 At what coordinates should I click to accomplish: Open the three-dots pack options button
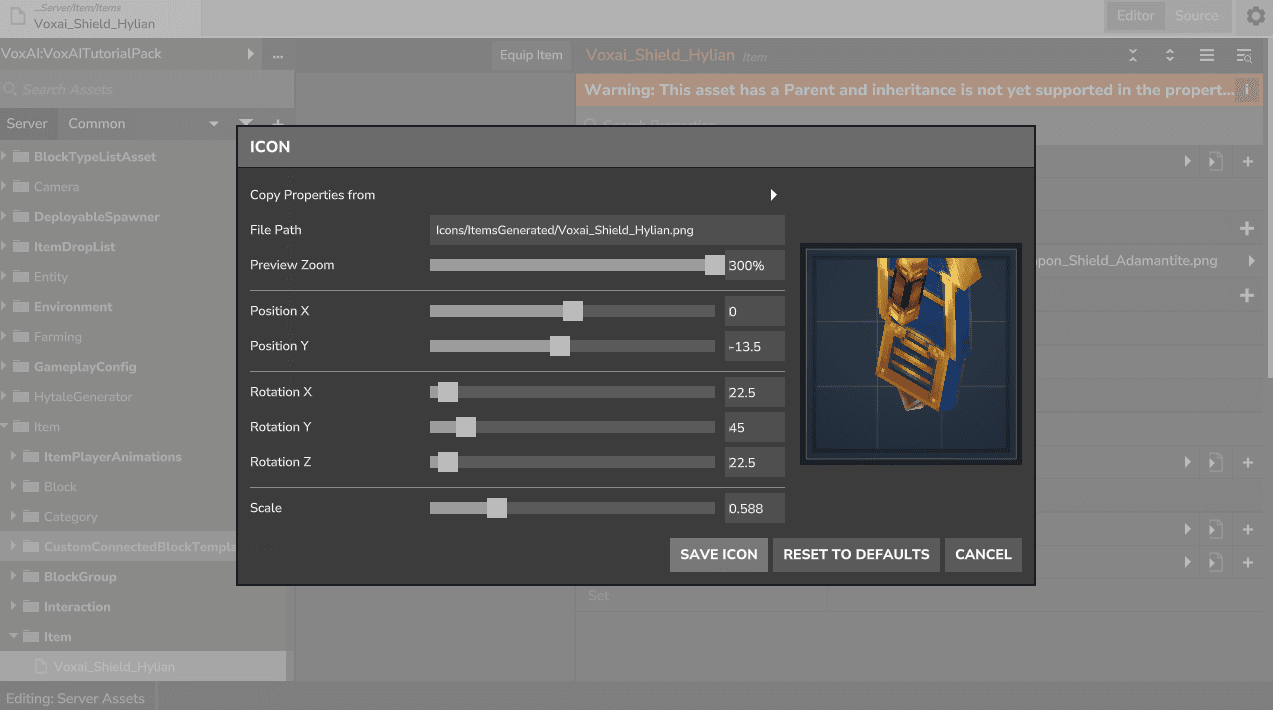tap(278, 54)
